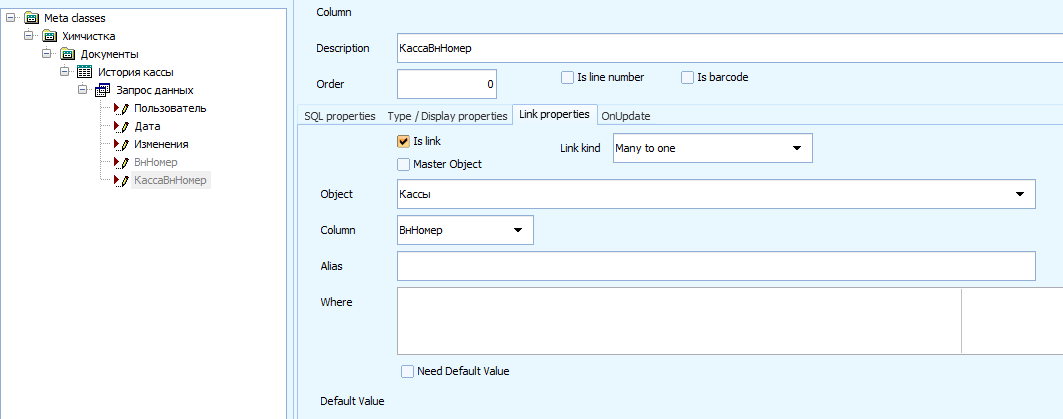Click the Meta classes folder icon
This screenshot has height=419, width=1063.
[x=31, y=18]
